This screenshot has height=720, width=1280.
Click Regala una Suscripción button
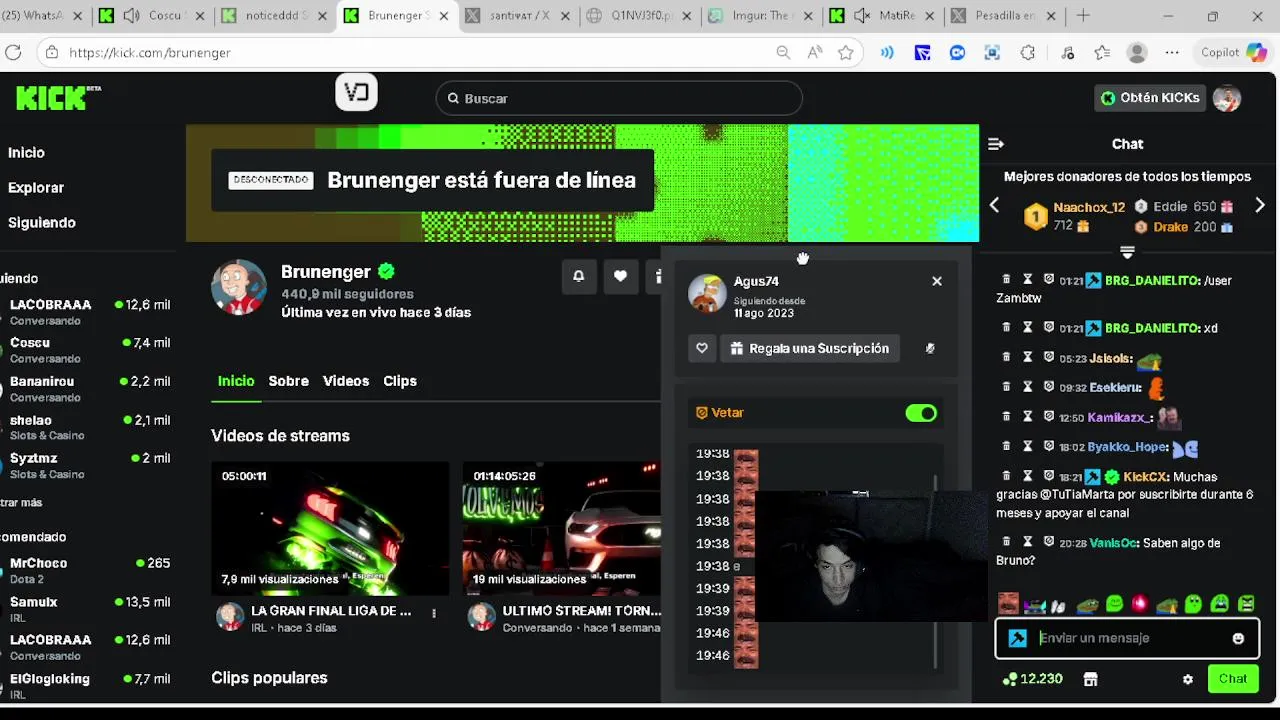(x=810, y=348)
